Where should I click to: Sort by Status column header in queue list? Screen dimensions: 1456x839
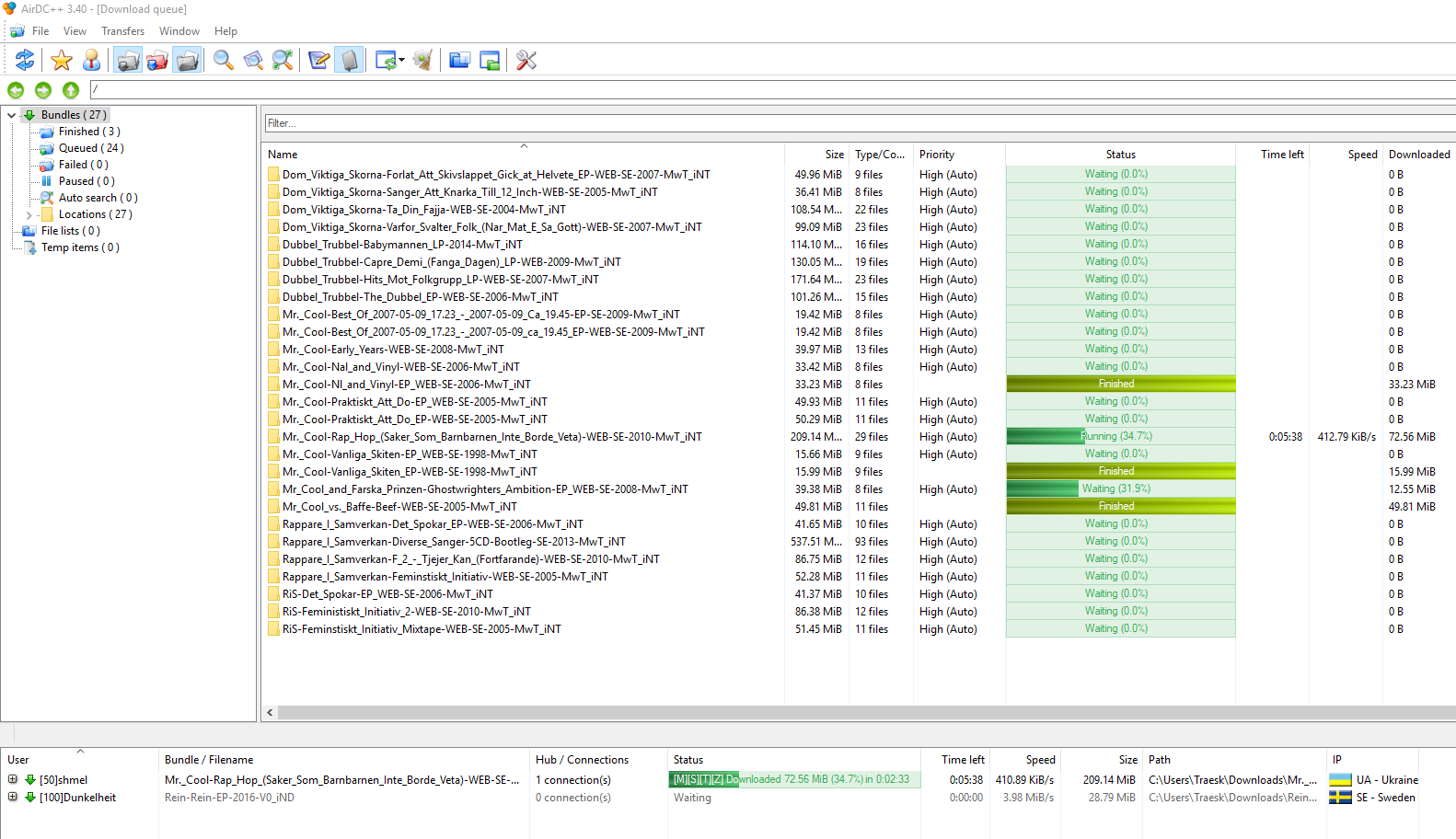1120,155
